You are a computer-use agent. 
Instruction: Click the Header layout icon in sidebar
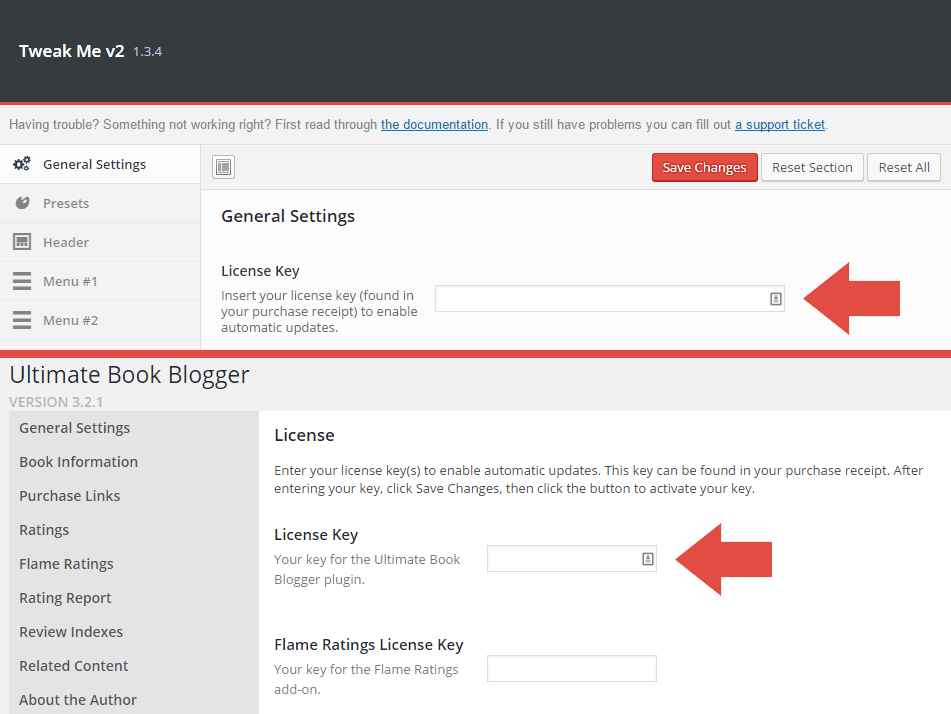coord(22,242)
